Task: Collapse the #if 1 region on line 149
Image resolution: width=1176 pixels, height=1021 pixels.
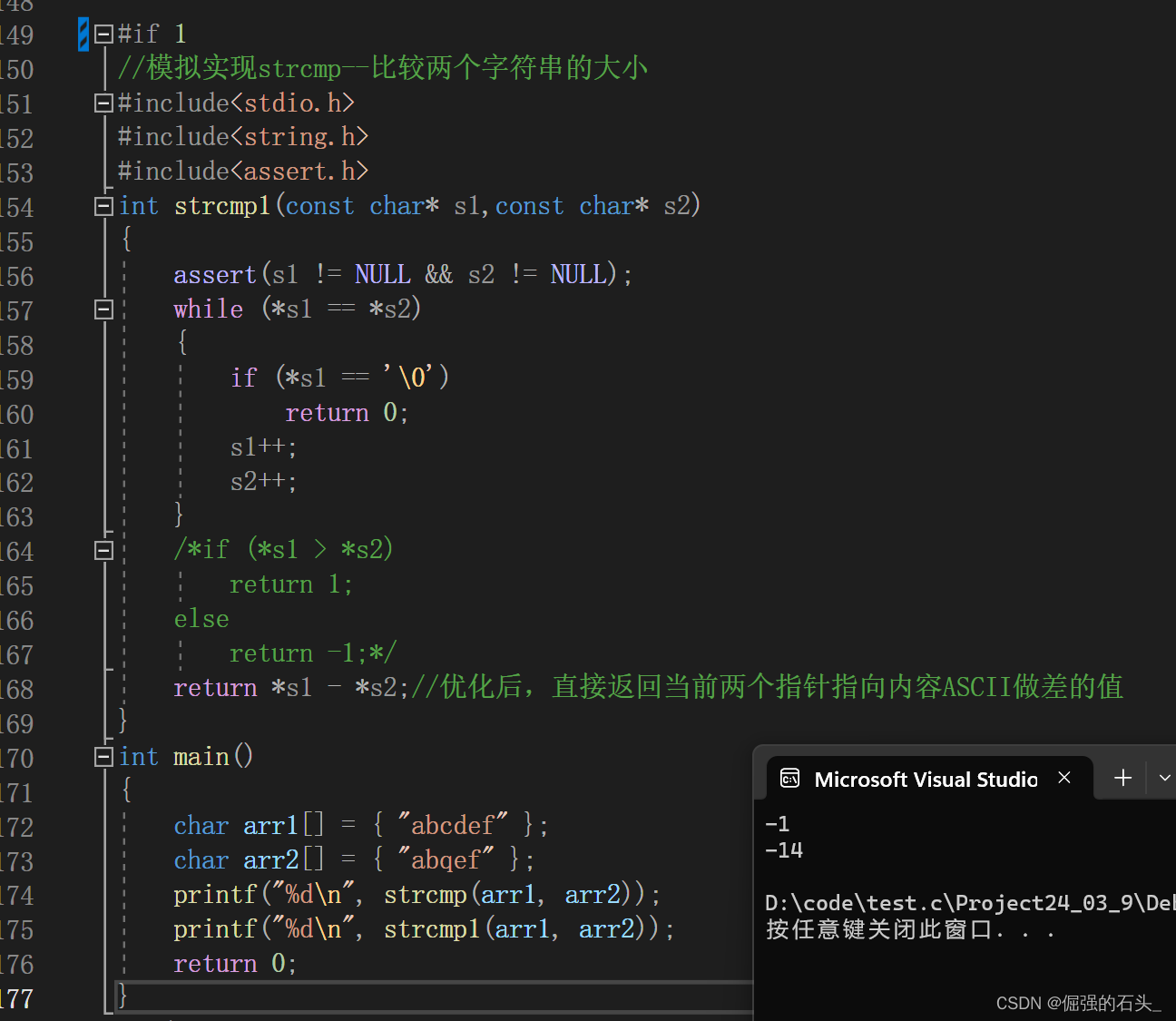Action: [103, 33]
